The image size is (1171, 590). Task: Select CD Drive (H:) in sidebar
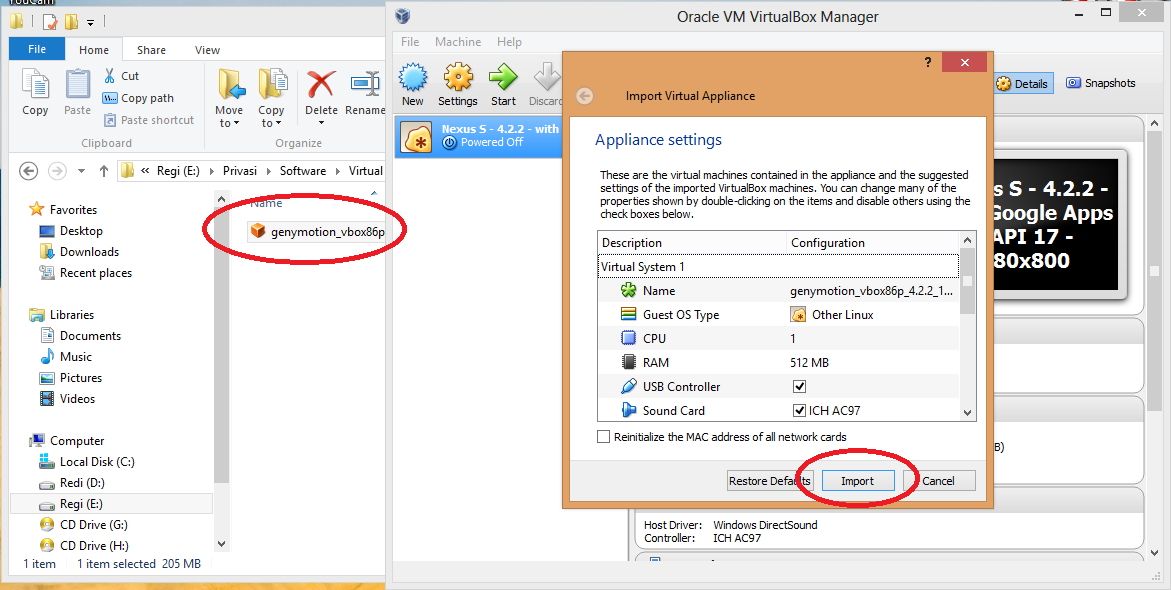tap(84, 545)
